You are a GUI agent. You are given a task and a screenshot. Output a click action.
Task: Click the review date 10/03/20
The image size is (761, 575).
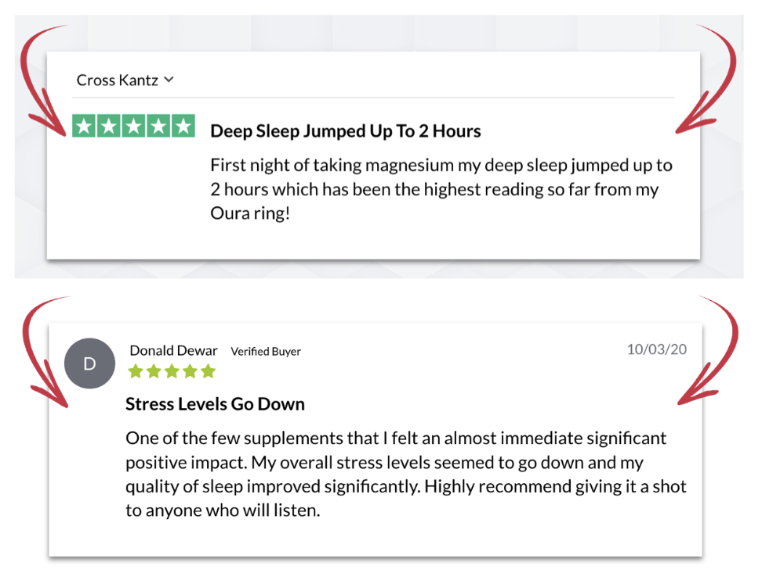(x=657, y=349)
